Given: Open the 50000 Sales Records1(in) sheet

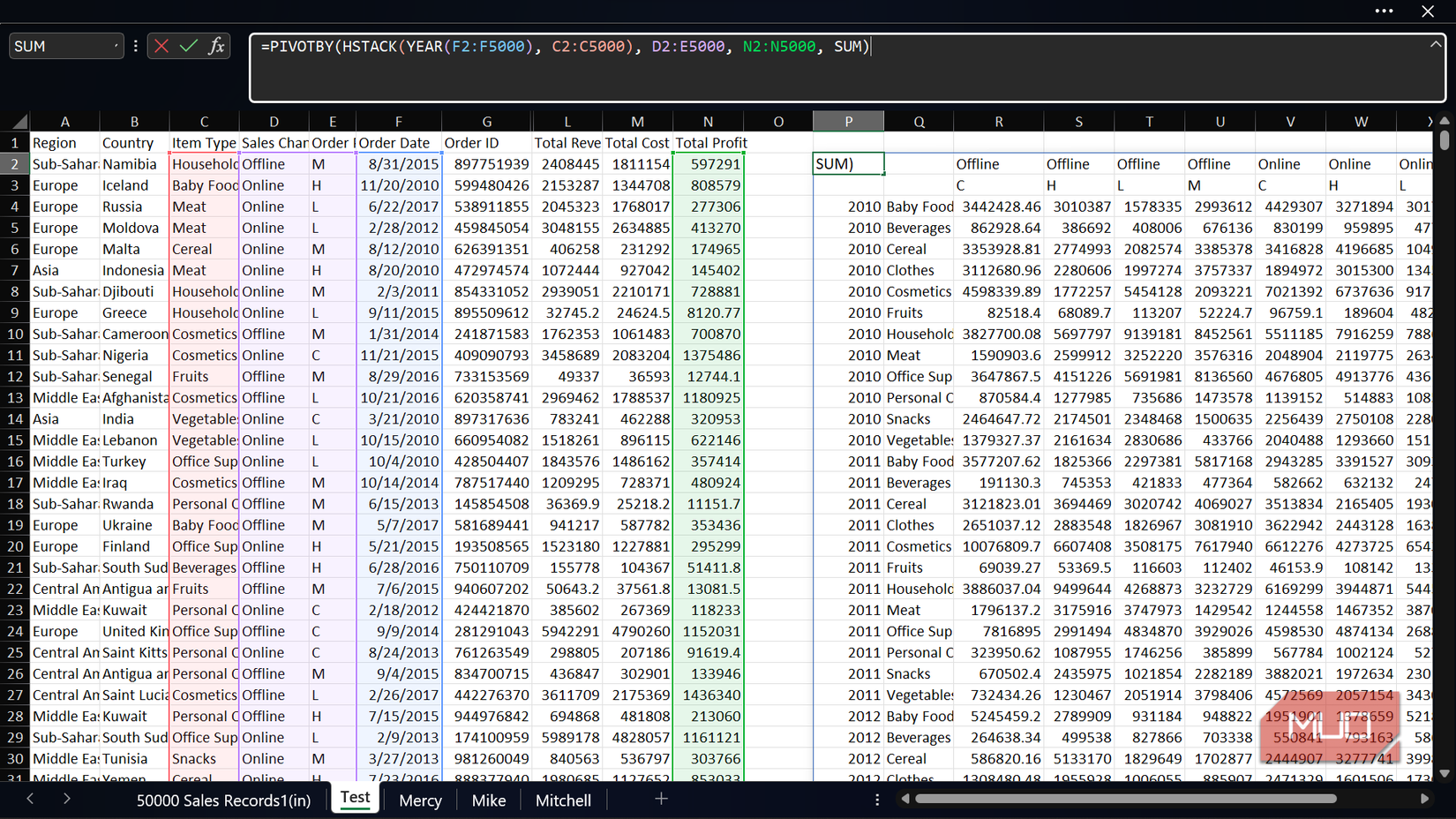Looking at the screenshot, I should coord(223,800).
